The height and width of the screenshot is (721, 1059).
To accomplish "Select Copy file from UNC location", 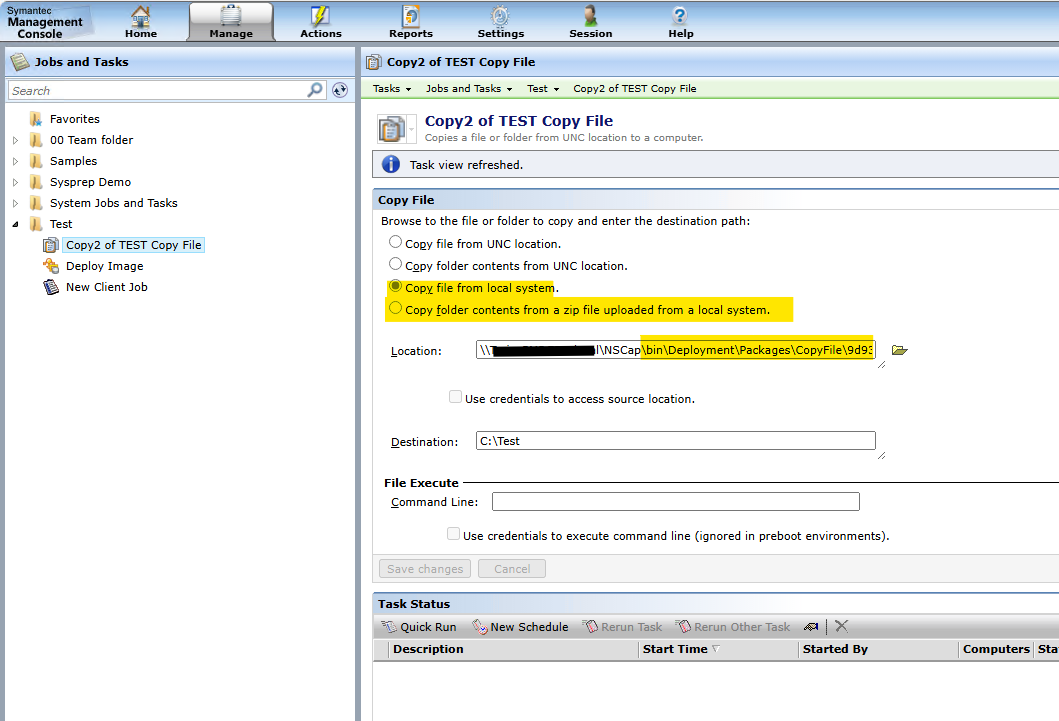I will coord(396,242).
